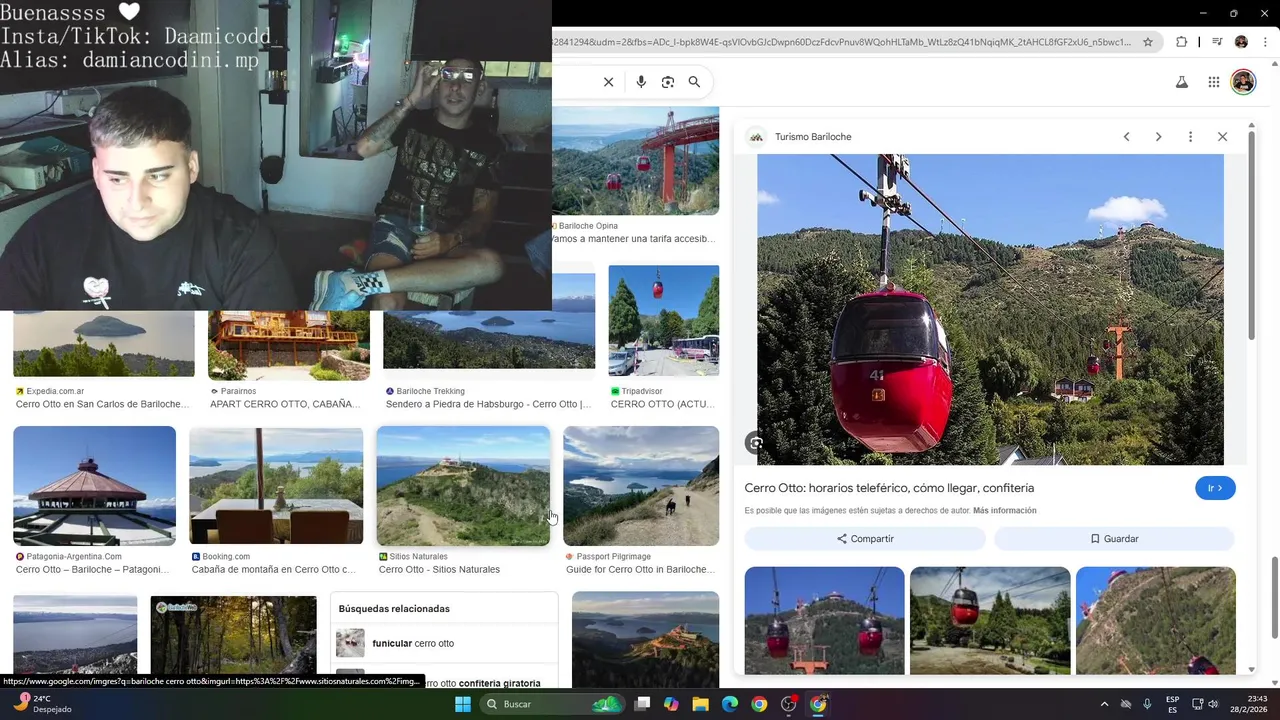The width and height of the screenshot is (1280, 720).
Task: Open Chrome three-dot menu
Action: [x=1263, y=42]
